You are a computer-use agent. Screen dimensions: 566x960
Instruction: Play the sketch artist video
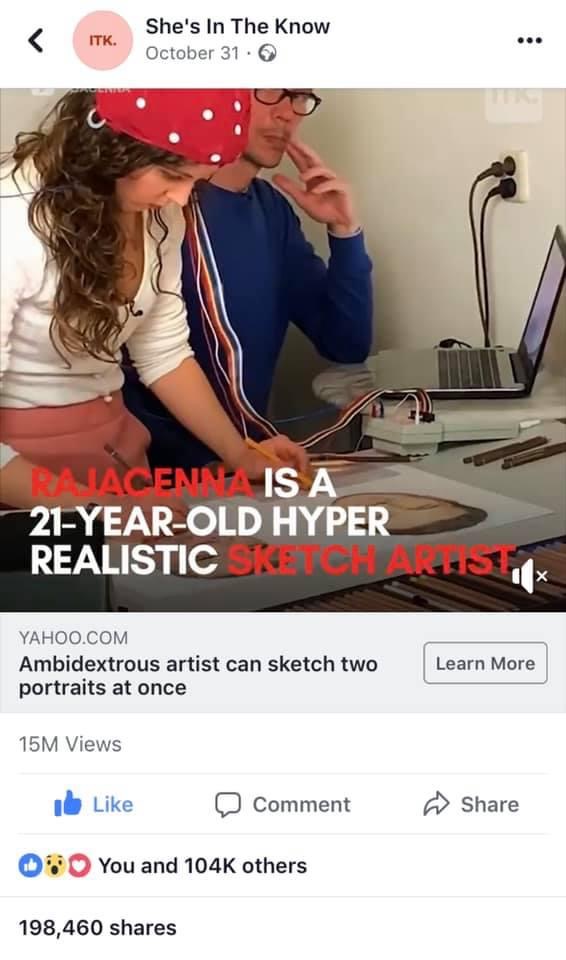point(283,350)
